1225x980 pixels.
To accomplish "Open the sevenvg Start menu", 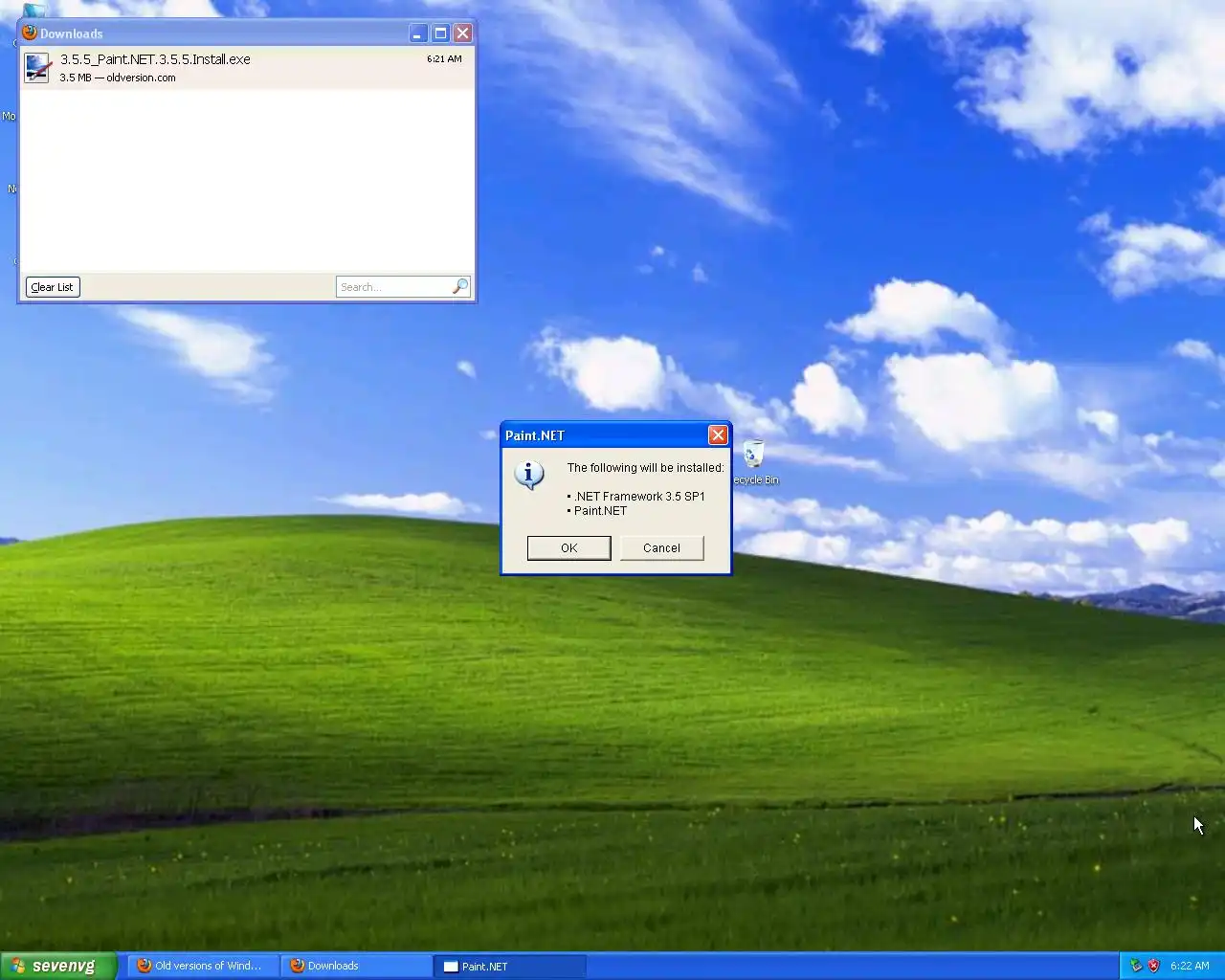I will point(57,966).
